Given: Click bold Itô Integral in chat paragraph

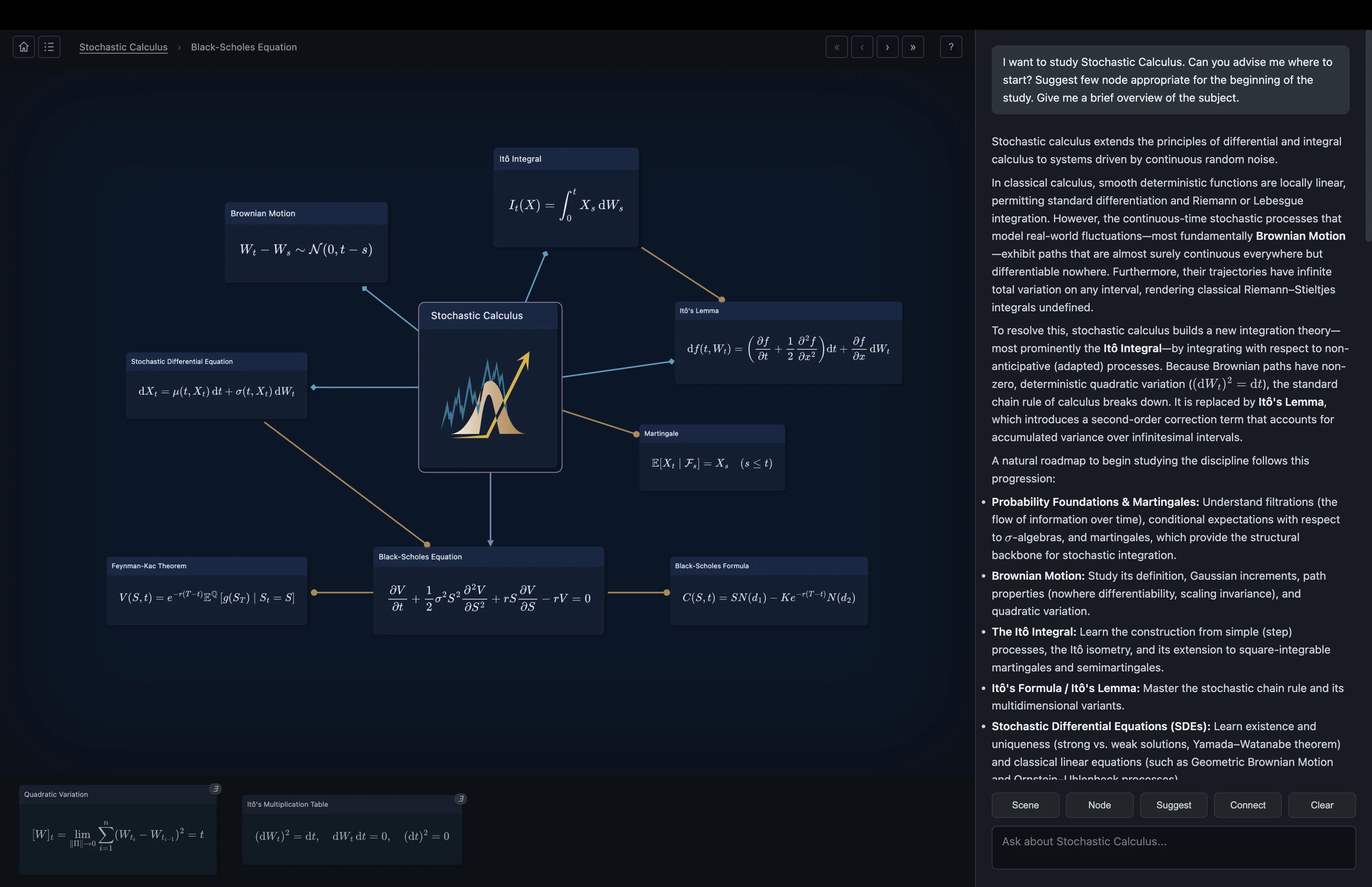Looking at the screenshot, I should coord(1132,349).
